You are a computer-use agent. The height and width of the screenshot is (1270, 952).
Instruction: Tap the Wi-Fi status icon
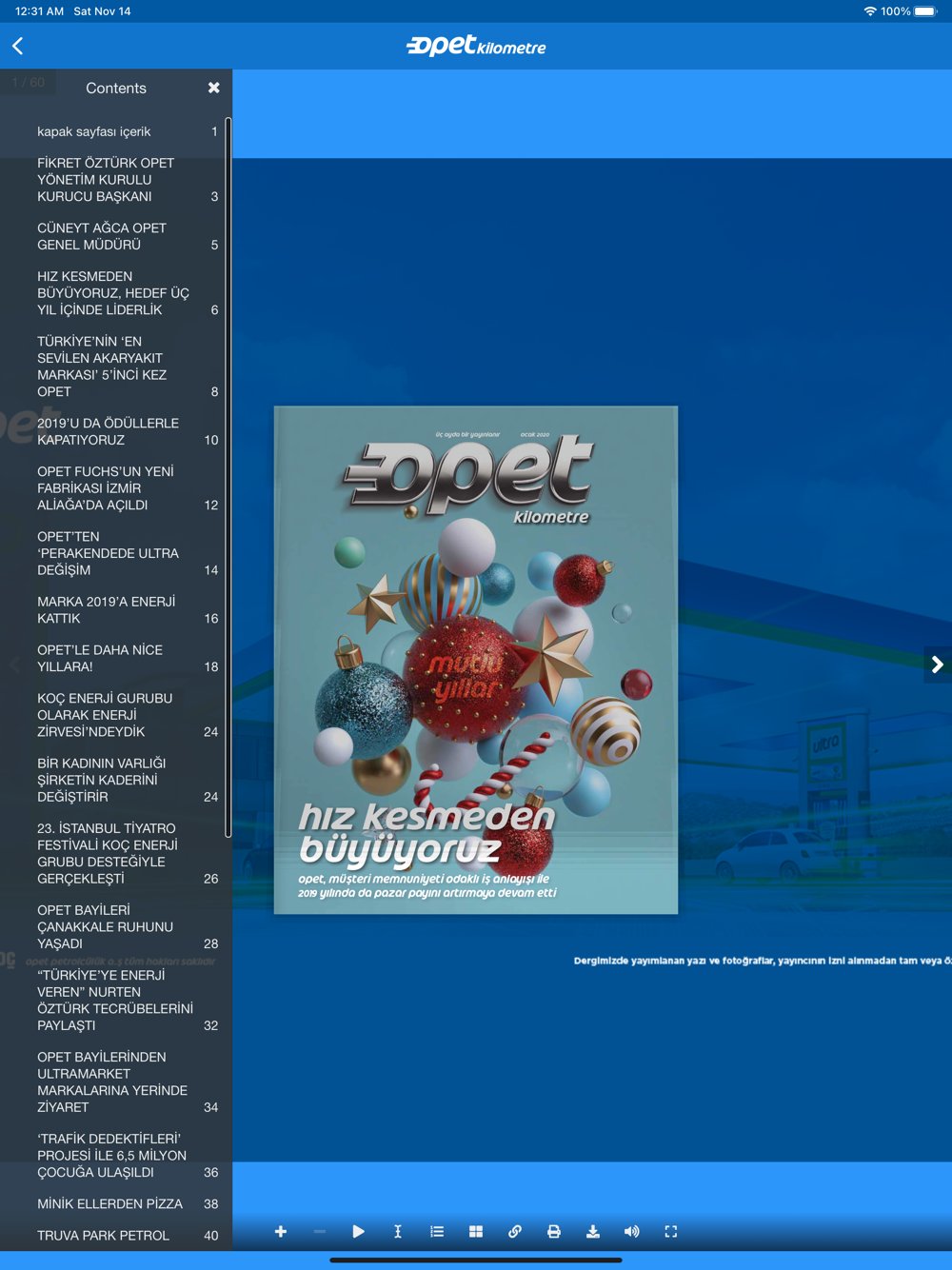pyautogui.click(x=870, y=11)
